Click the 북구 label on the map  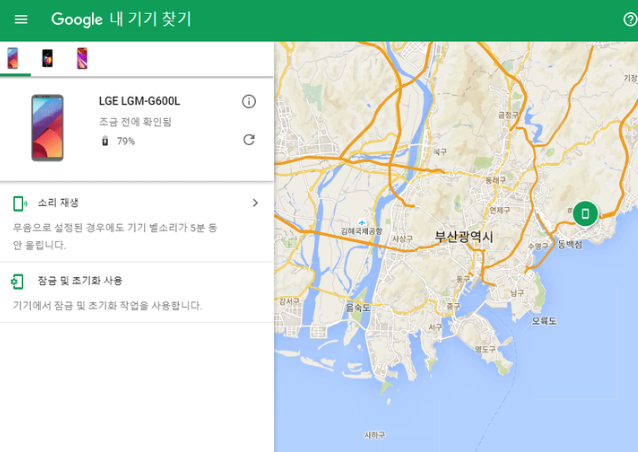click(440, 152)
